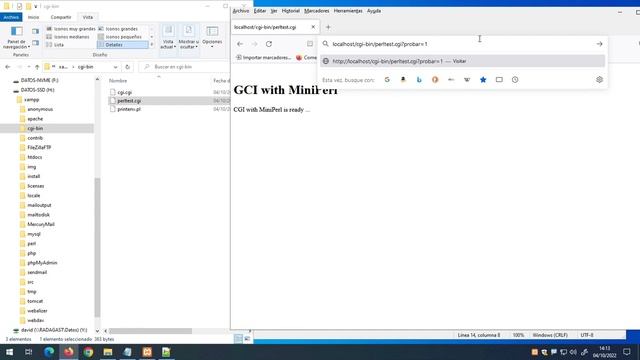Image resolution: width=640 pixels, height=360 pixels.
Task: Select the cgi.cgi file
Action: [x=124, y=92]
